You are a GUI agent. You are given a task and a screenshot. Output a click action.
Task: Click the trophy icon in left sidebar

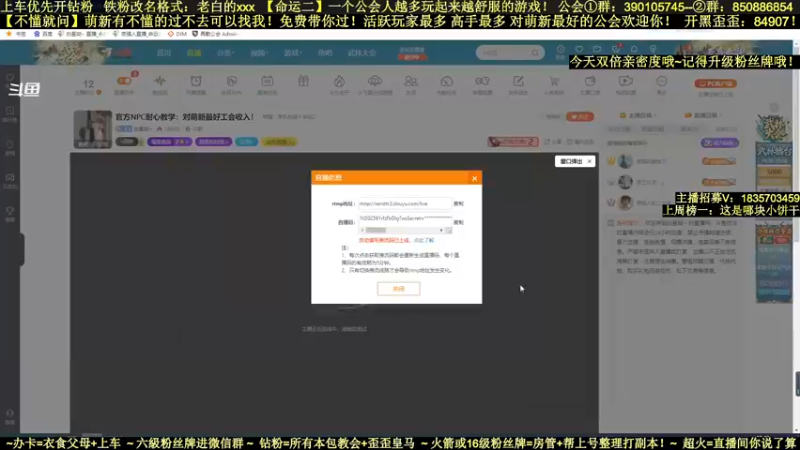[10, 211]
